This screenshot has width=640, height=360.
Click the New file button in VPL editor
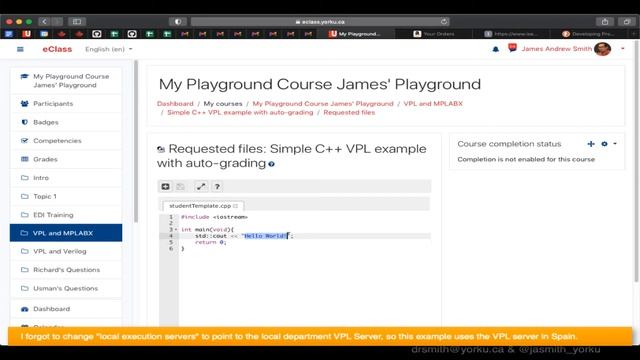(x=165, y=187)
